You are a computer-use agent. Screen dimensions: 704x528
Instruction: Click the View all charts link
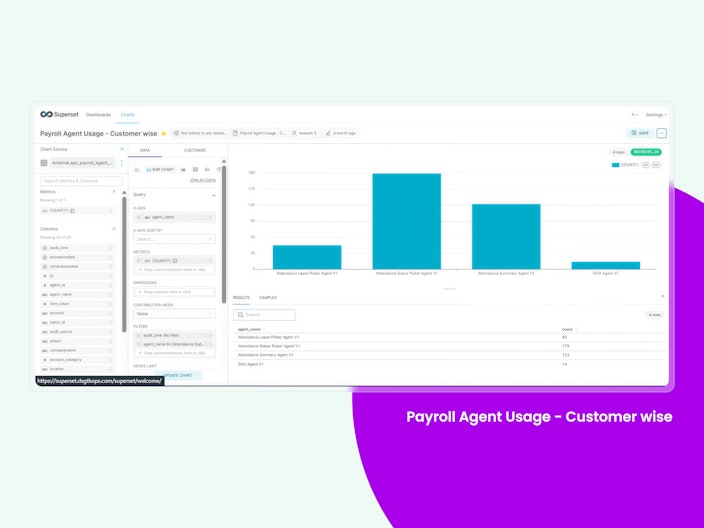202,180
